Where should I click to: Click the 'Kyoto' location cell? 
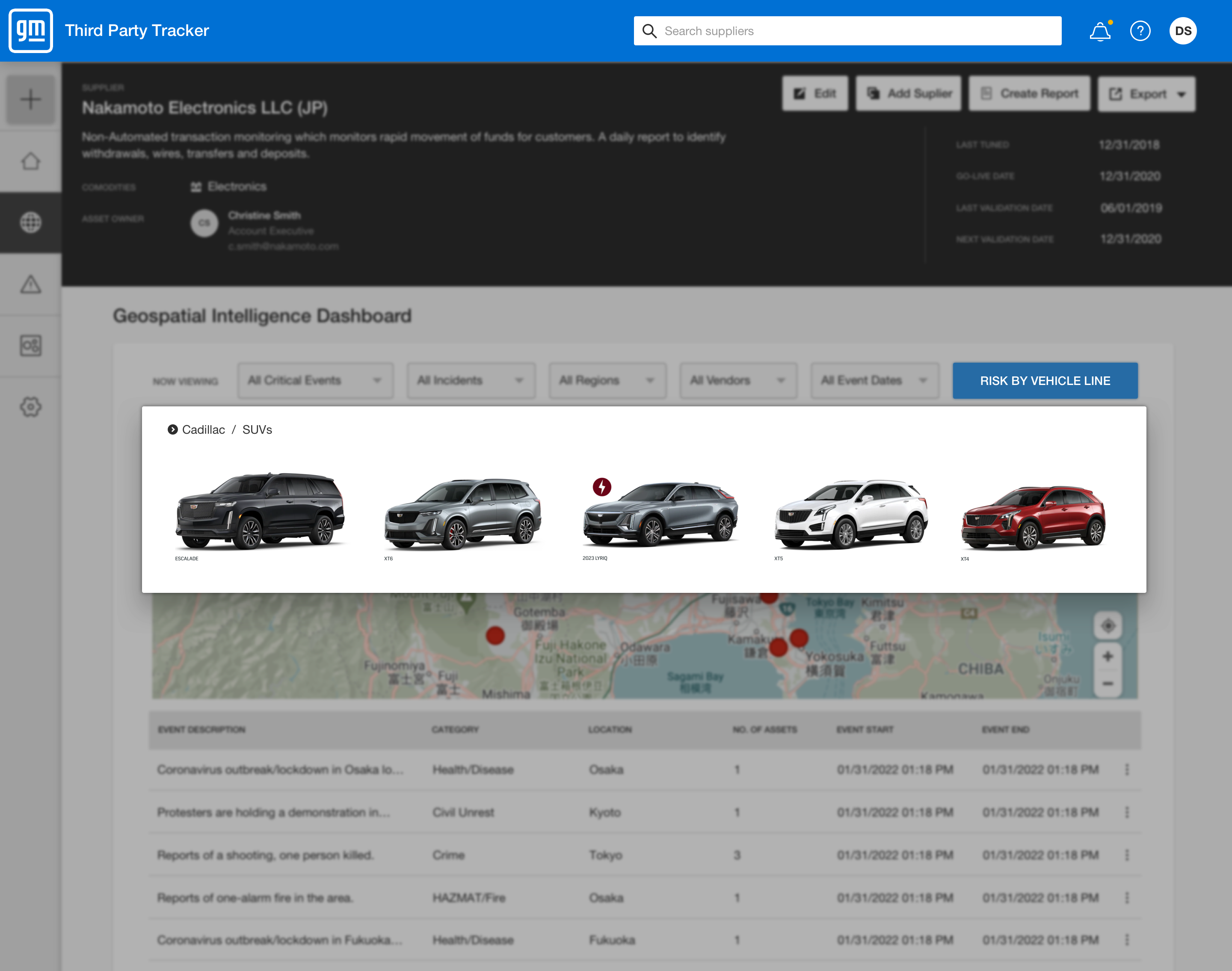[605, 812]
